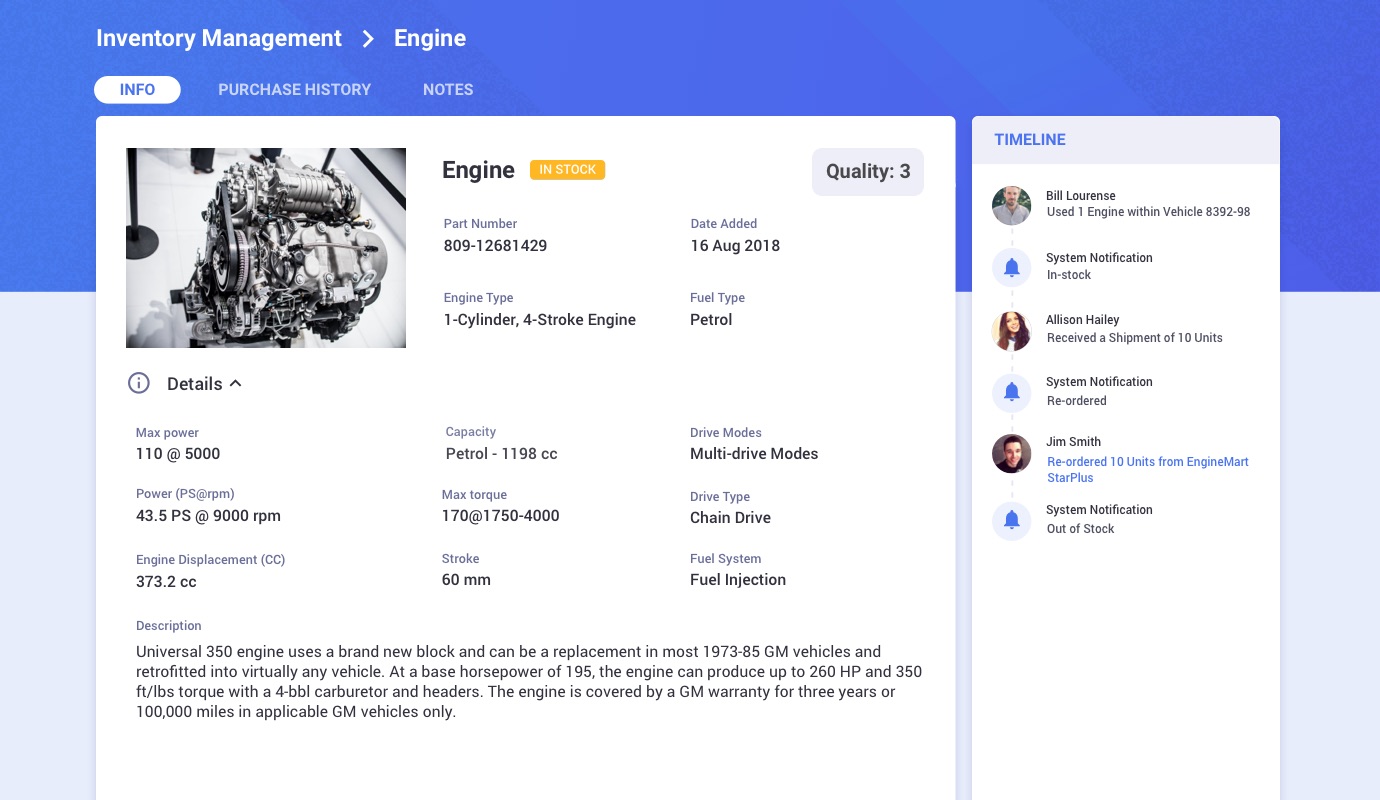Image resolution: width=1380 pixels, height=800 pixels.
Task: Click the Quality: 3 badge
Action: pyautogui.click(x=868, y=172)
